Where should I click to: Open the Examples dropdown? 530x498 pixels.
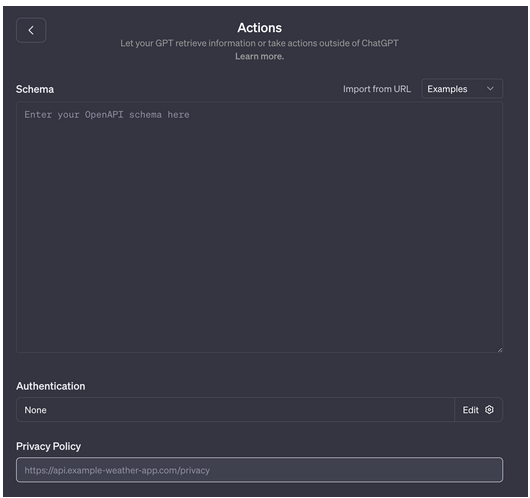tap(462, 89)
